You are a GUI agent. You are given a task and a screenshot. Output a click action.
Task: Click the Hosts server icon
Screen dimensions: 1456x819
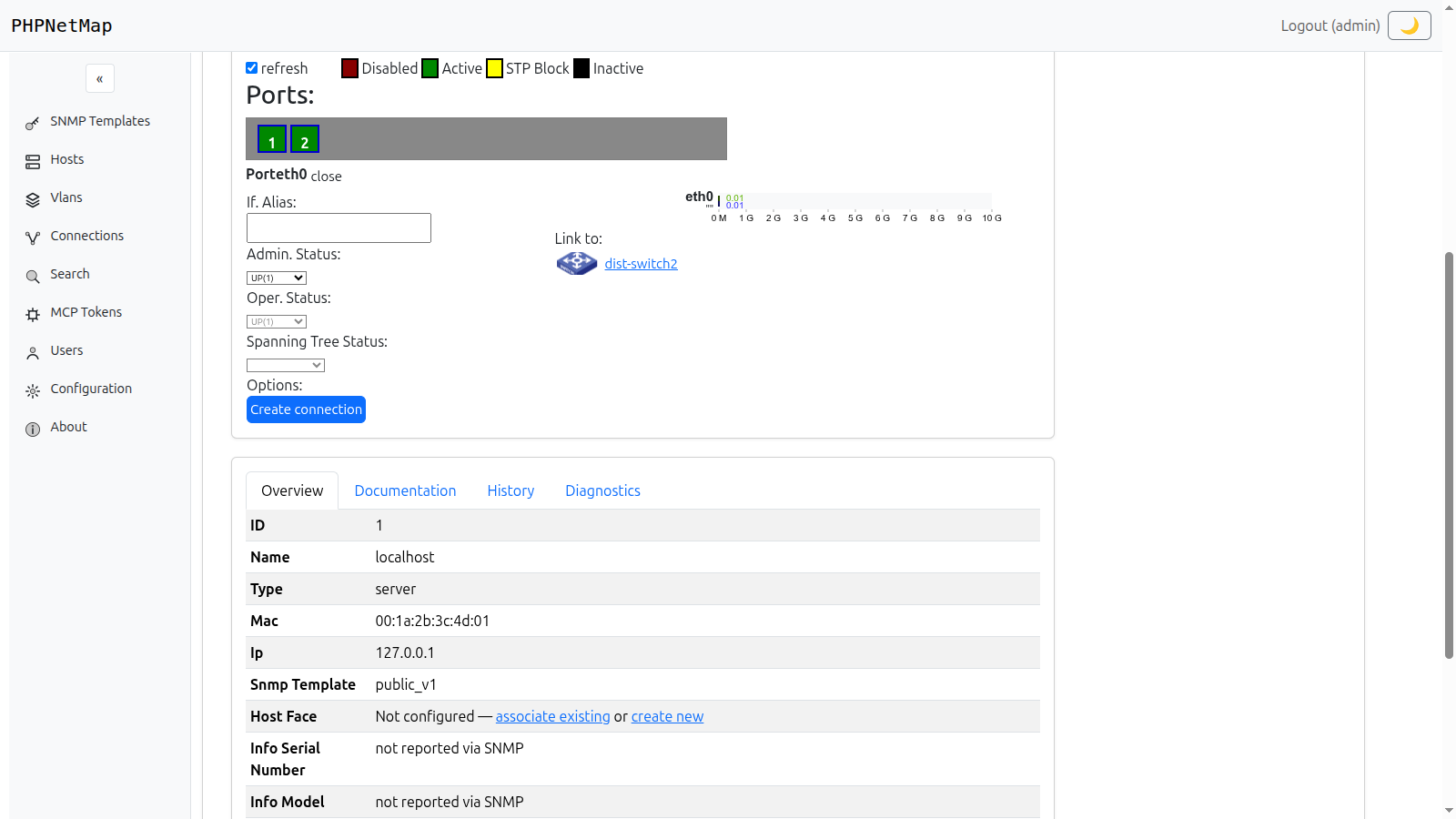(33, 161)
